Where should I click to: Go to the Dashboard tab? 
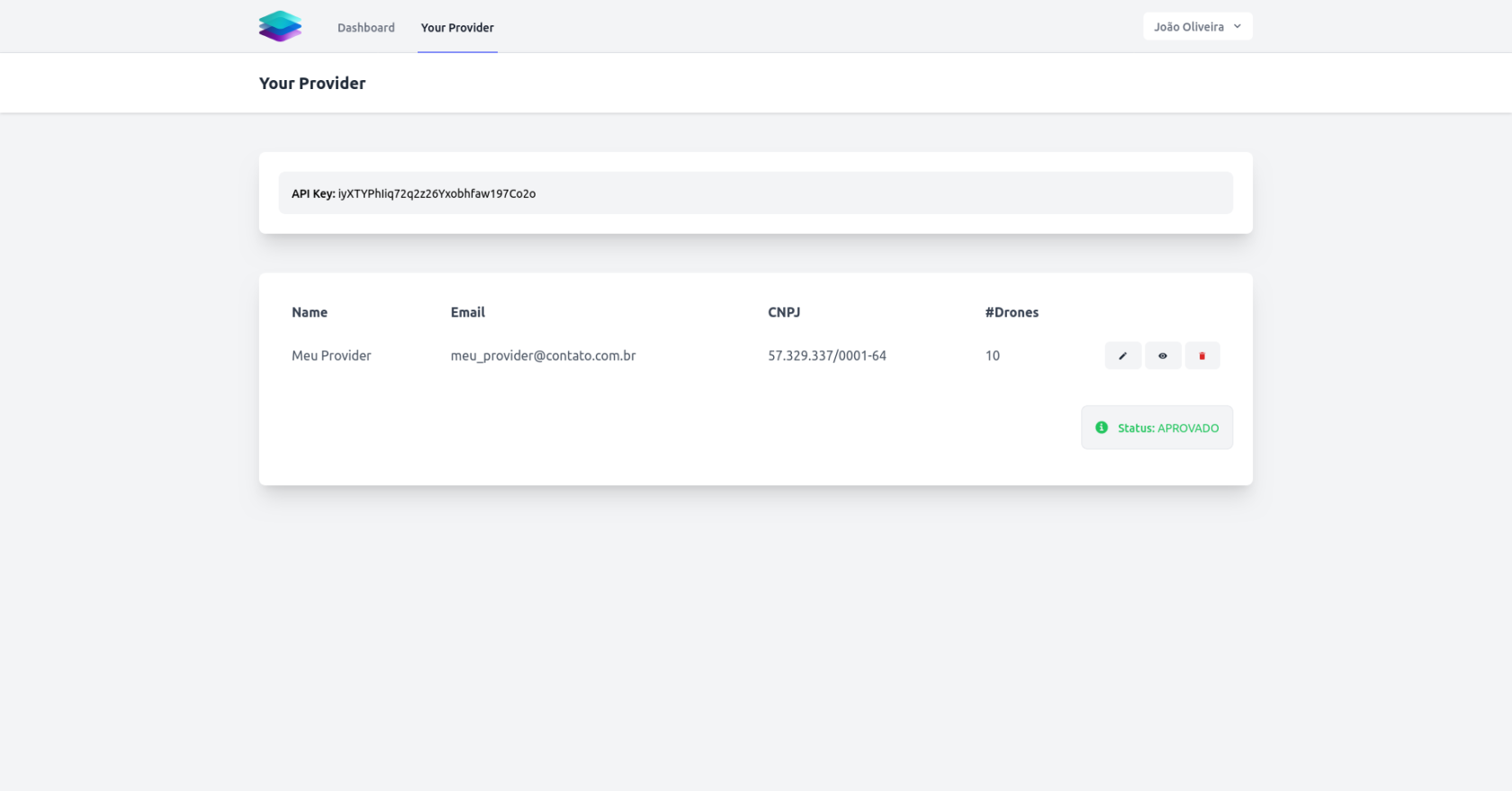pos(366,28)
